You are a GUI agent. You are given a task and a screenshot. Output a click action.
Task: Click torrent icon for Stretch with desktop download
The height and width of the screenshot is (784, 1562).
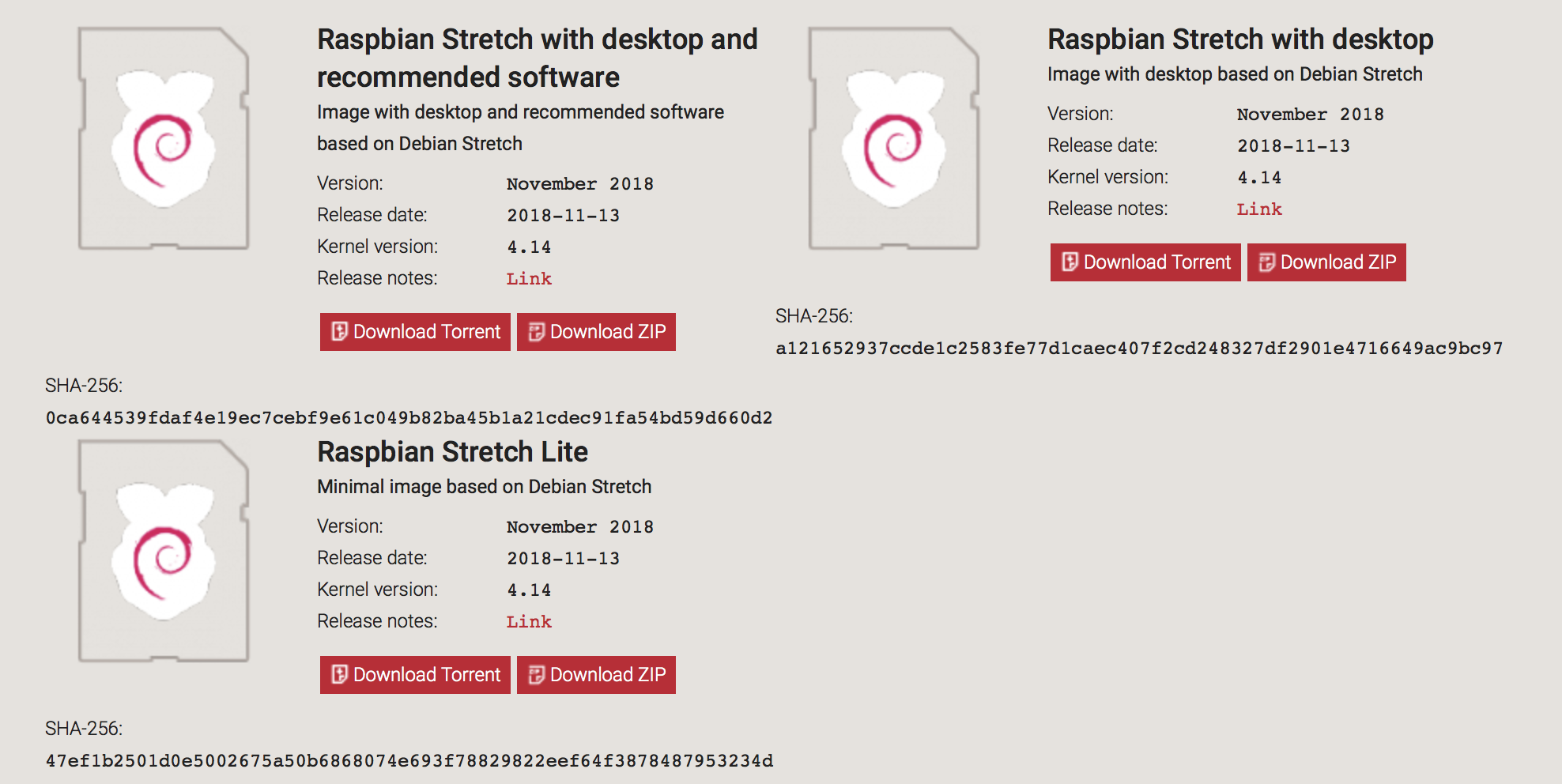click(1070, 262)
